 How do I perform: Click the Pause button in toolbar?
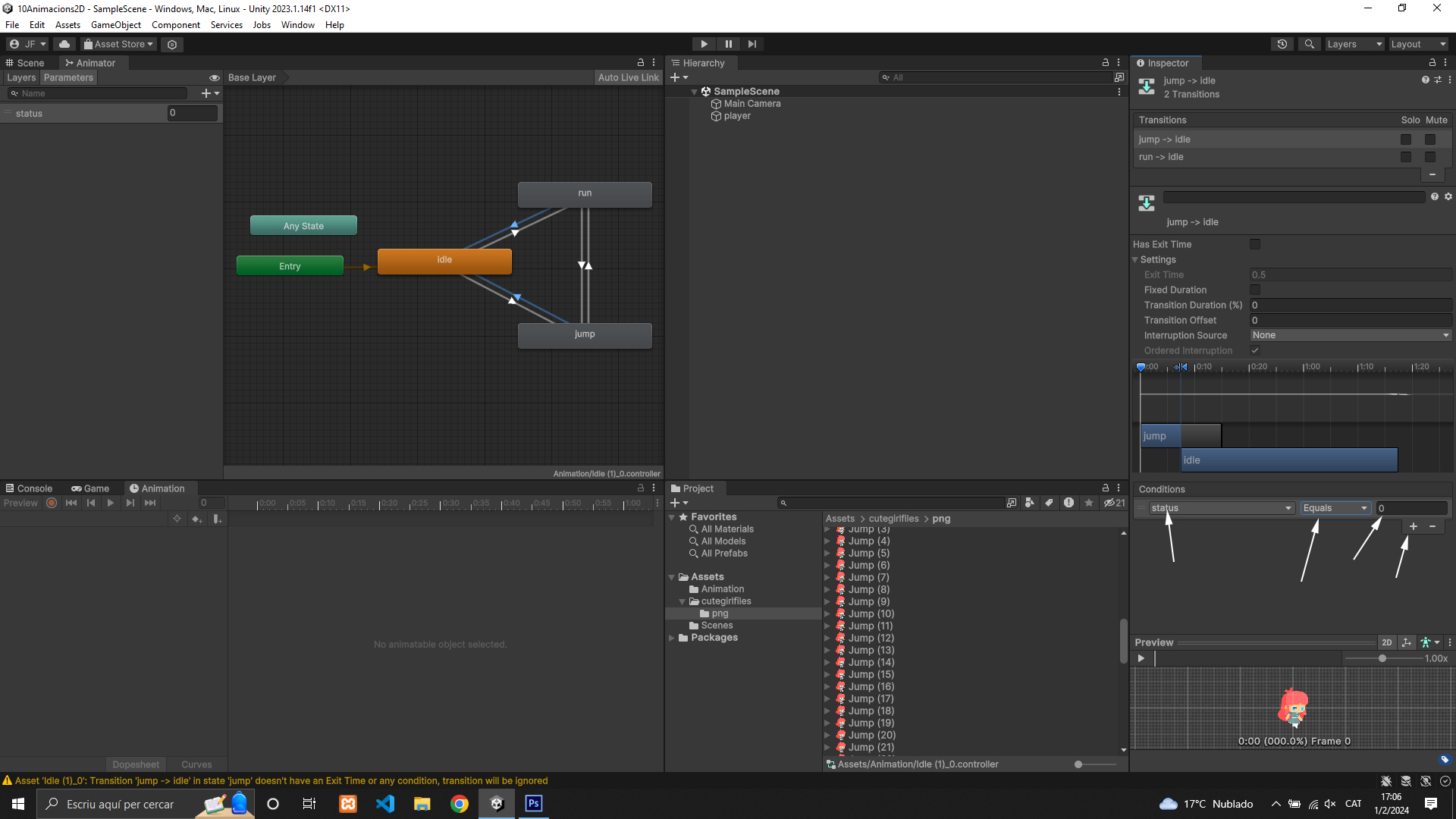click(x=728, y=44)
